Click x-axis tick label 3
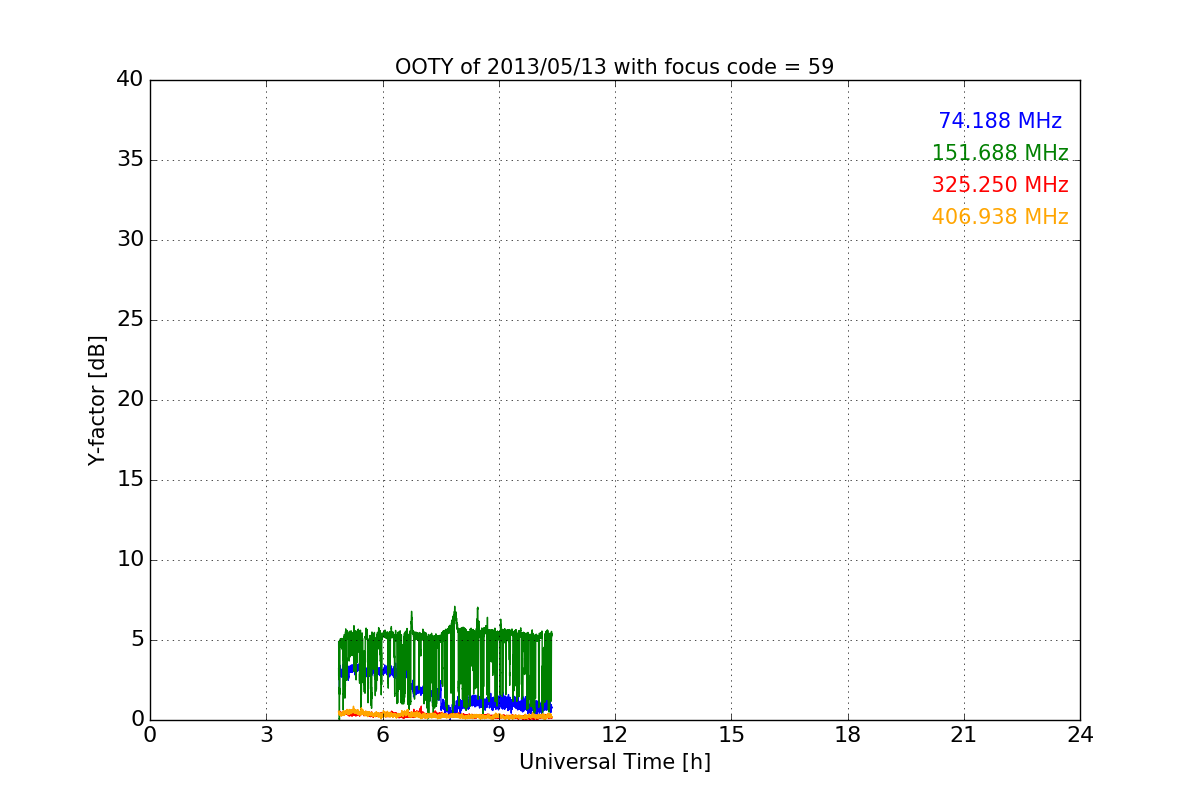The image size is (1200, 800). click(266, 735)
